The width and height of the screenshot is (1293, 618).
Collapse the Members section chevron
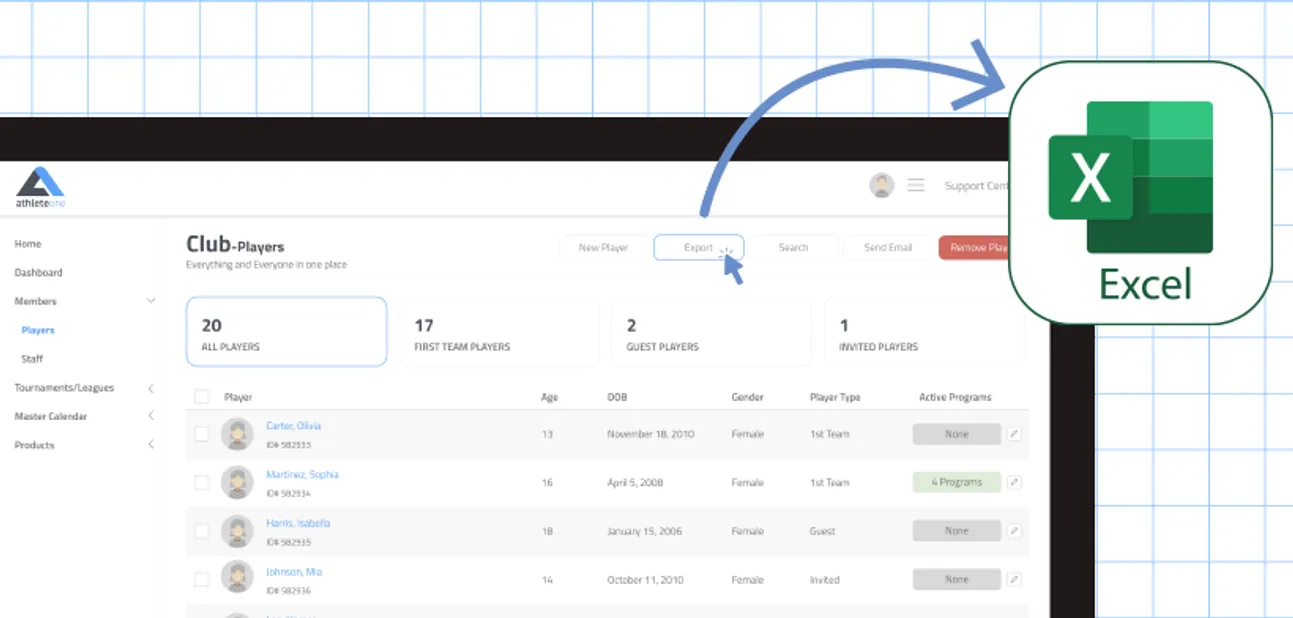[x=151, y=301]
